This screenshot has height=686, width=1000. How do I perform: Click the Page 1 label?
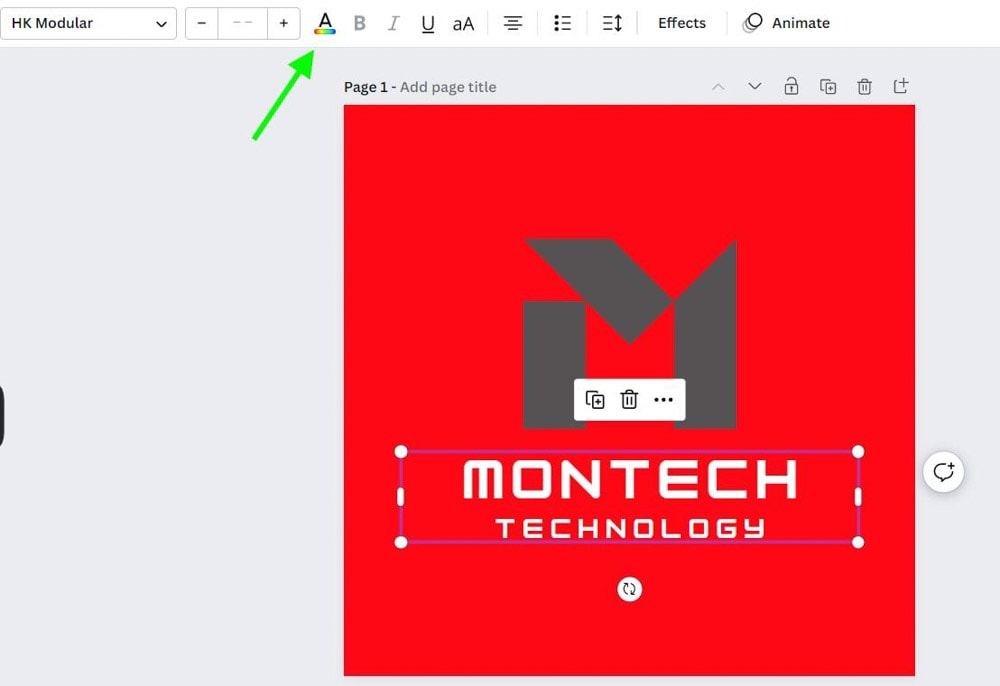click(x=365, y=87)
